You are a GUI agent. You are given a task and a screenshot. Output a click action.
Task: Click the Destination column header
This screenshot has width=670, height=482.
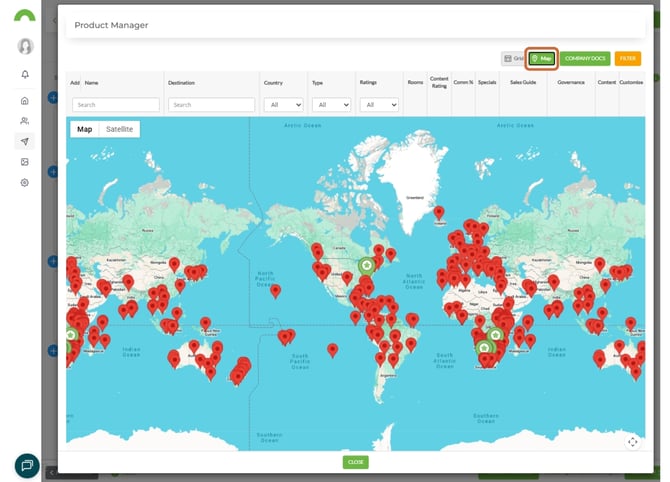point(181,83)
